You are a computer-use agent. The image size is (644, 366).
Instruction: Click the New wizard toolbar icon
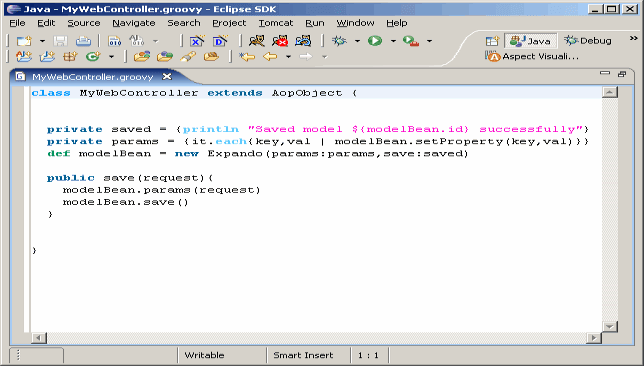click(x=24, y=41)
